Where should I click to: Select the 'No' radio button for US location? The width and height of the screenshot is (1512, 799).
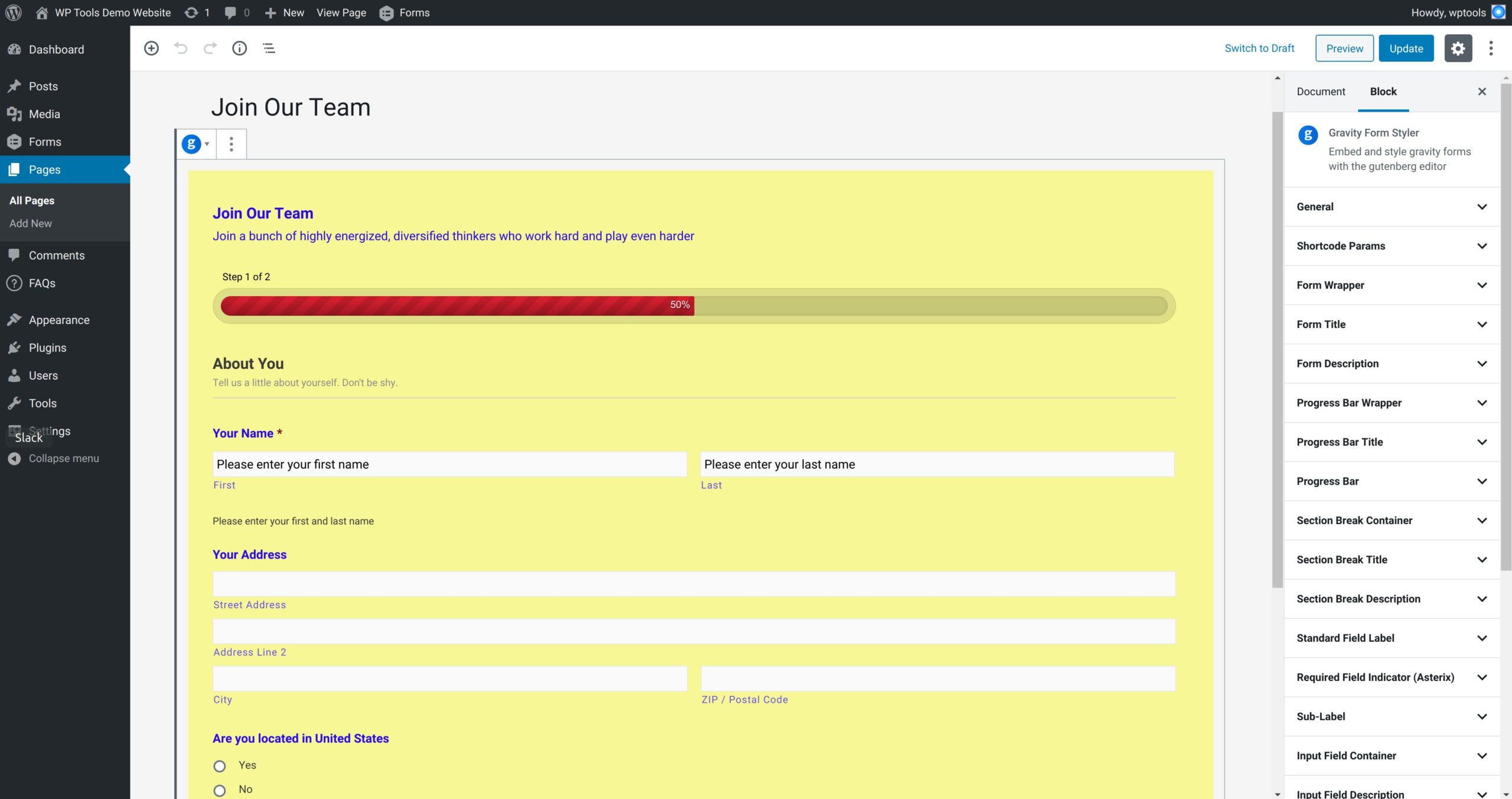pyautogui.click(x=219, y=789)
